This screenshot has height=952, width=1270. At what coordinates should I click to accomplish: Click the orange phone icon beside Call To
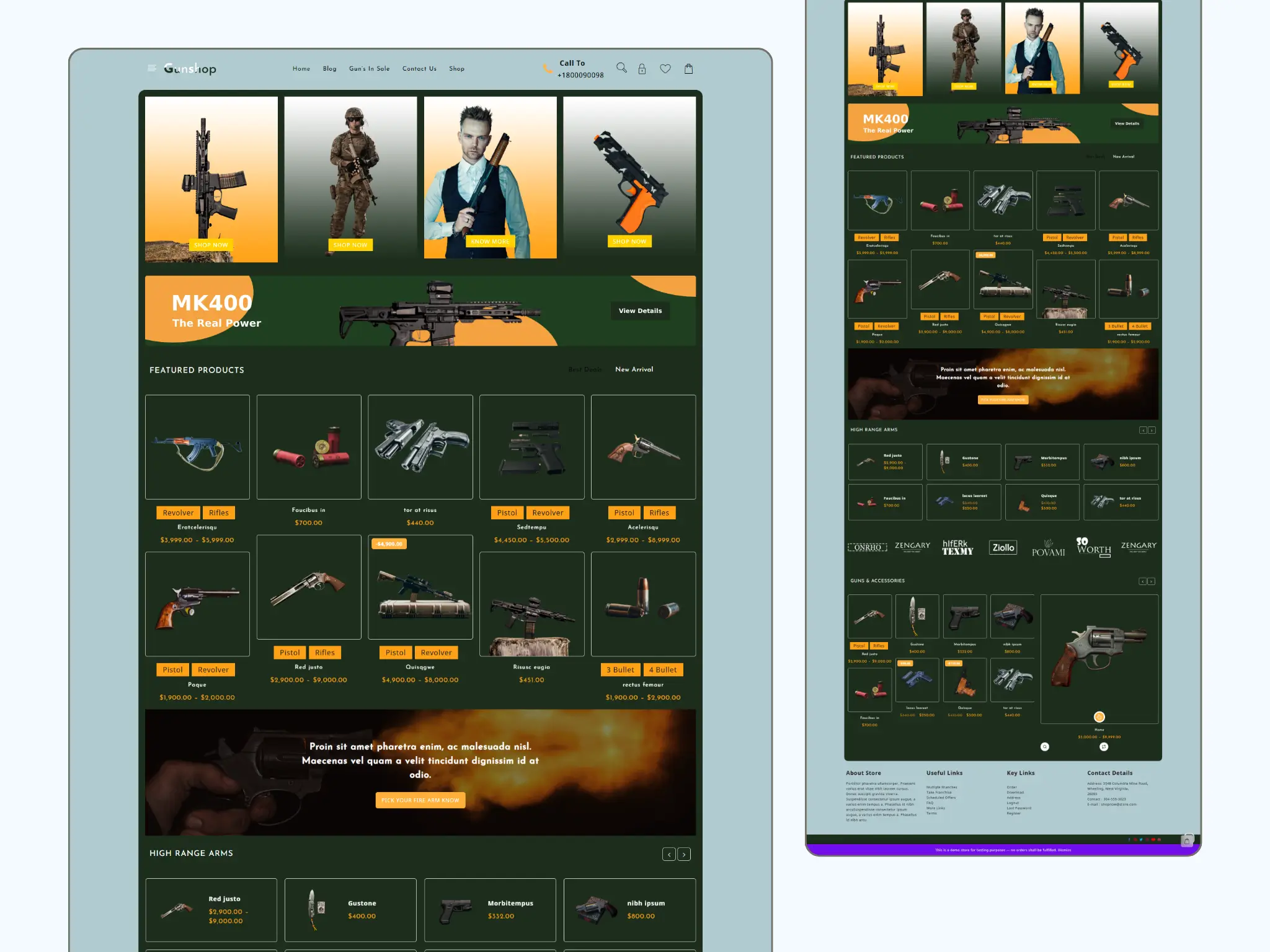[548, 69]
